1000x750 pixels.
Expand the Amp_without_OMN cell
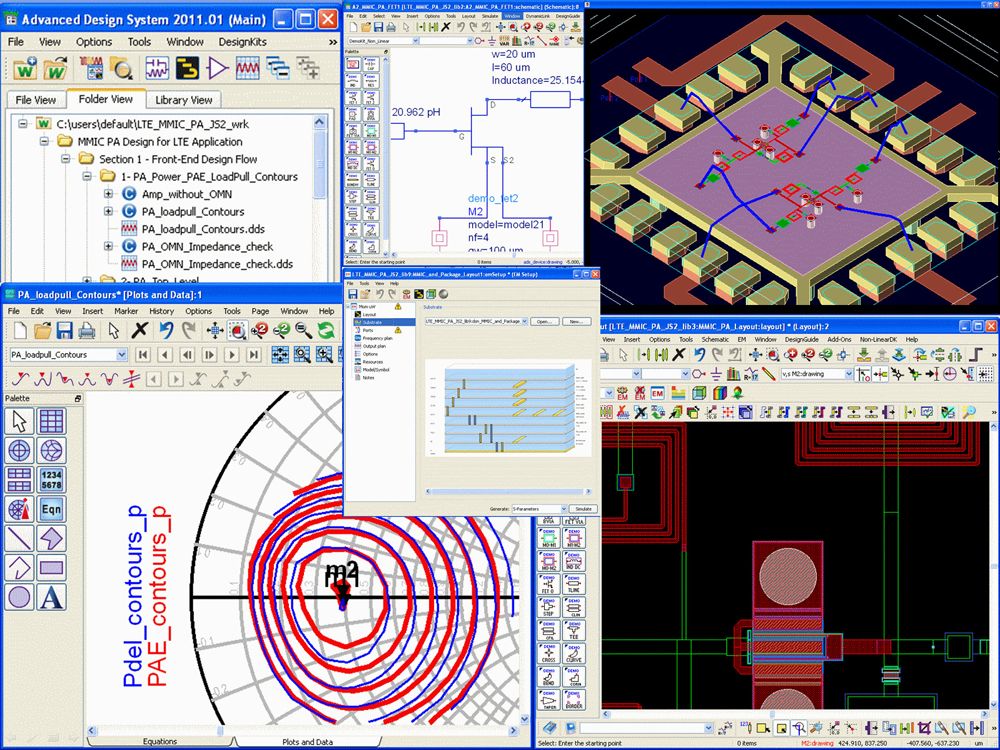pyautogui.click(x=108, y=194)
